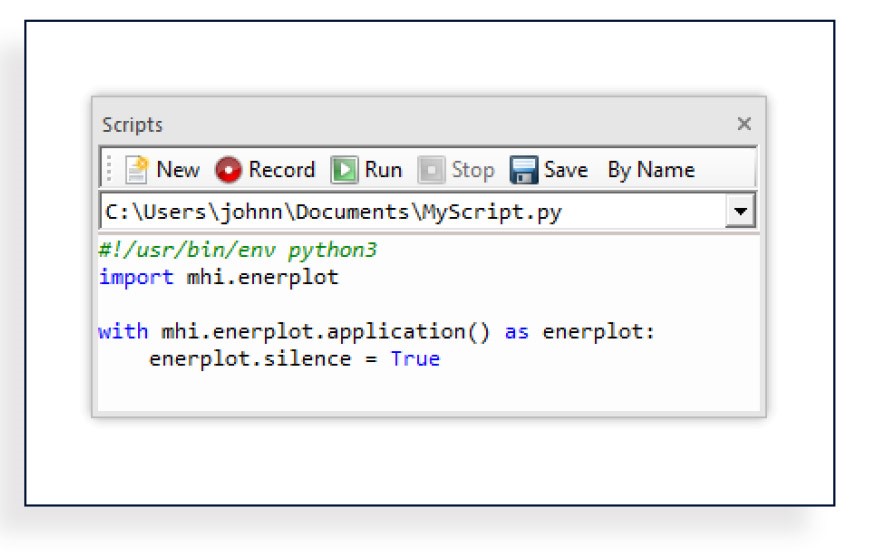880x552 pixels.
Task: Expand the script path dropdown arrow
Action: click(x=741, y=212)
